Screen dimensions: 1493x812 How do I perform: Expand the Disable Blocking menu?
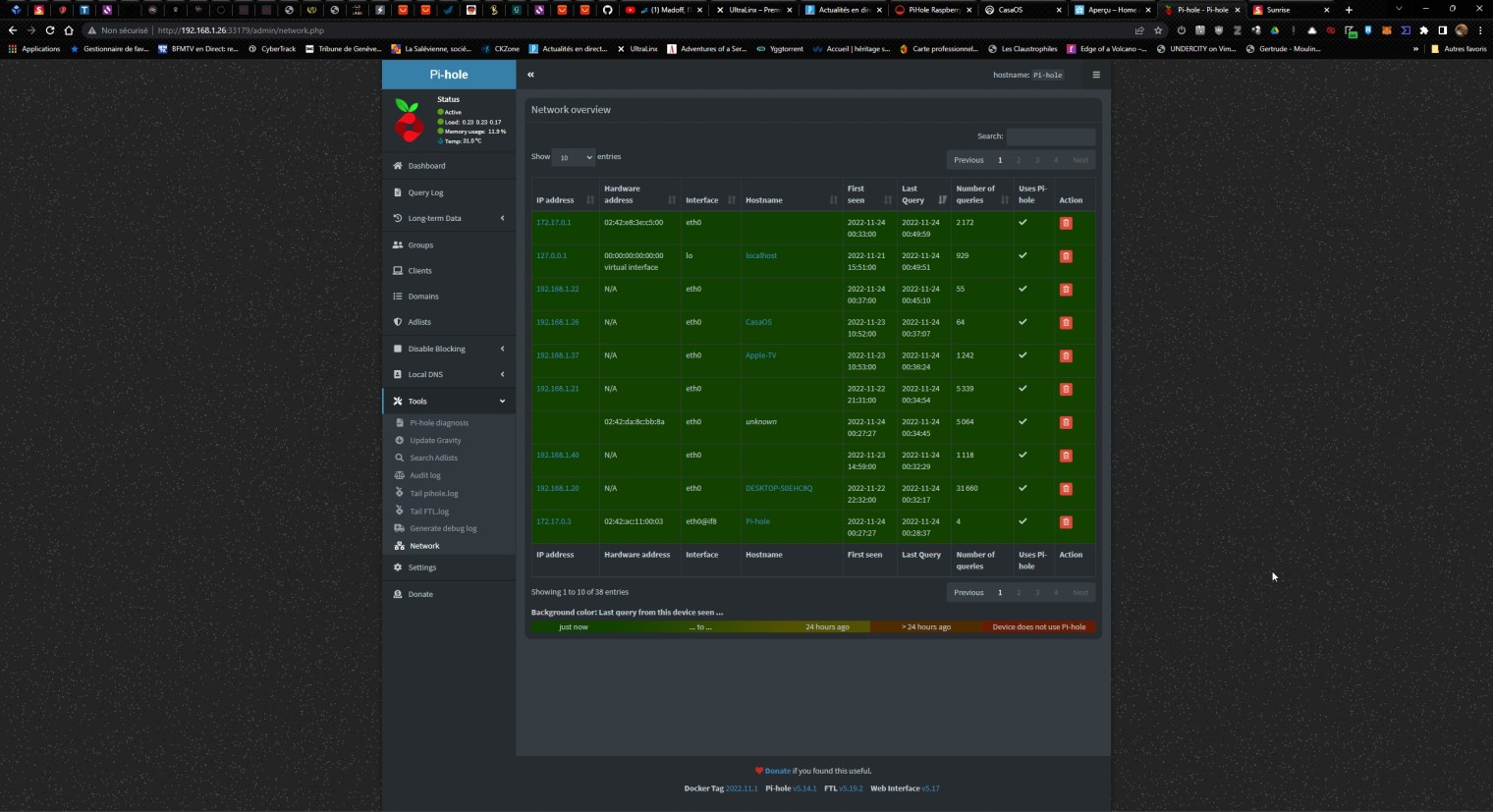449,349
